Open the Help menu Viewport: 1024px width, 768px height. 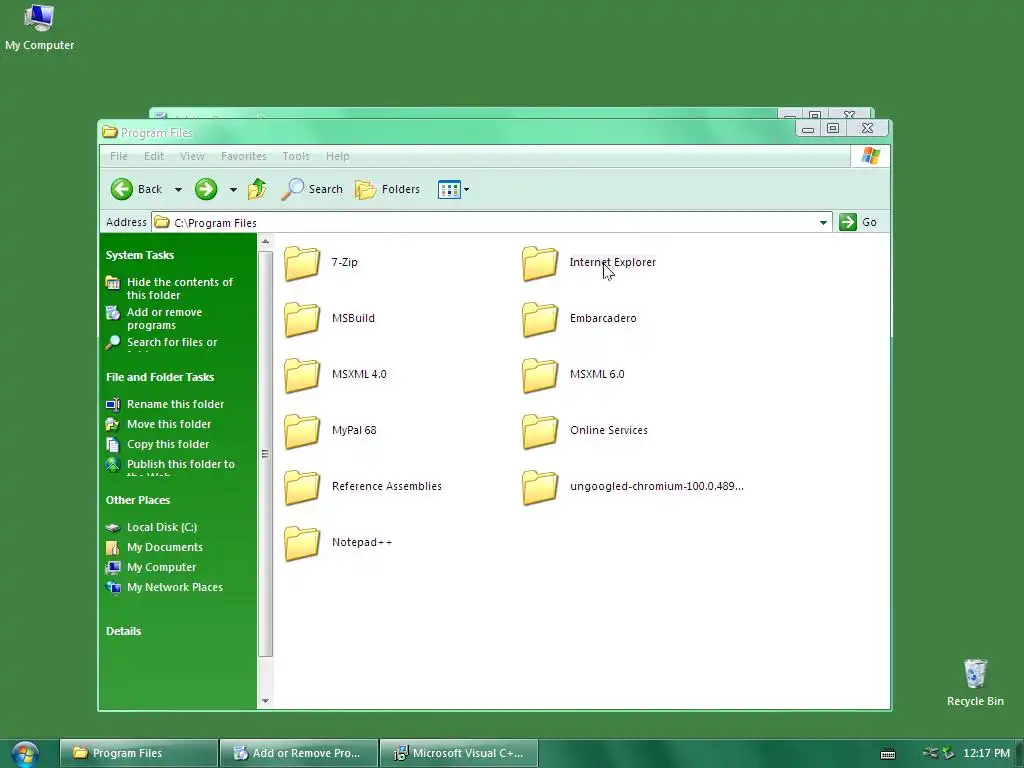(x=338, y=156)
